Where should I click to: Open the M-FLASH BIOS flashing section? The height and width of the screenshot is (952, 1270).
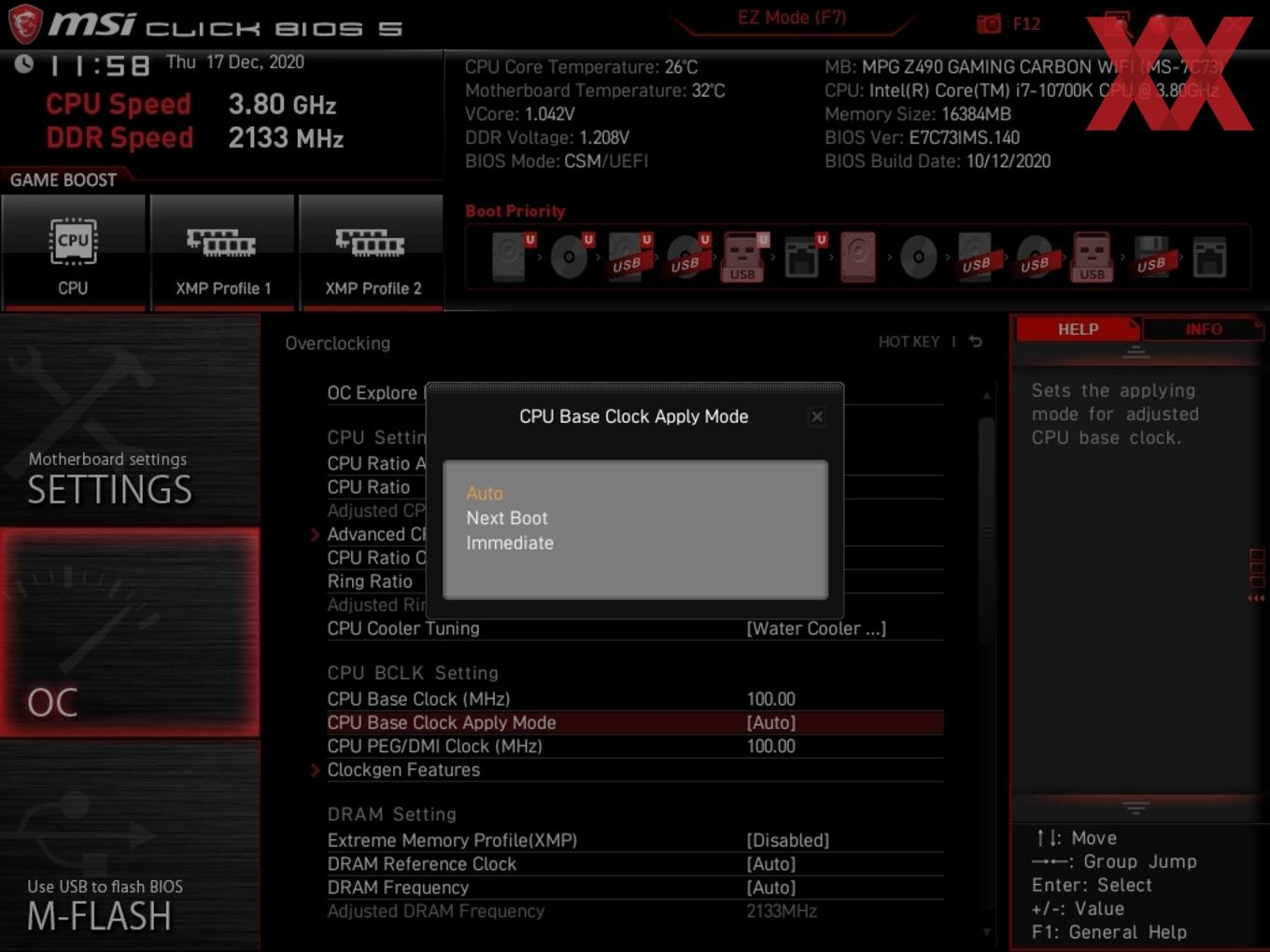(x=130, y=846)
